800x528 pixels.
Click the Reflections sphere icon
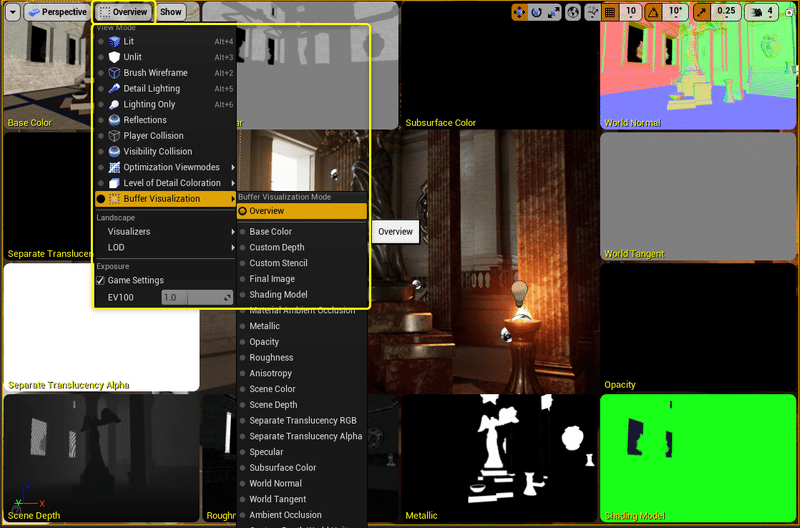pyautogui.click(x=114, y=120)
